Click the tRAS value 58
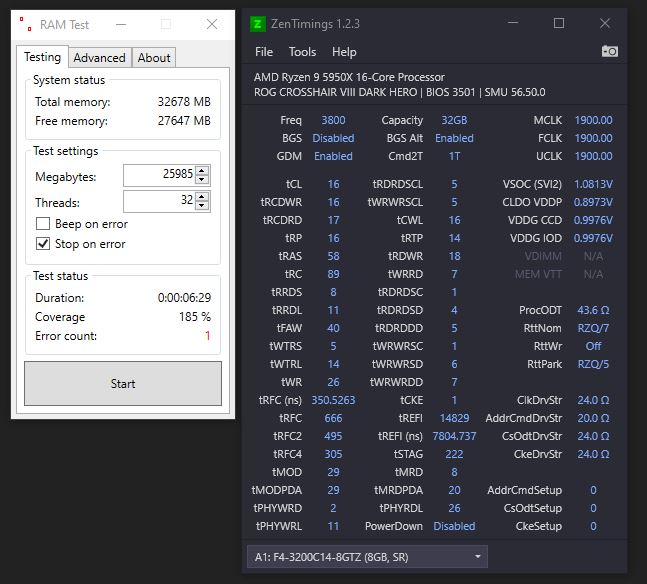This screenshot has width=647, height=584. click(333, 256)
